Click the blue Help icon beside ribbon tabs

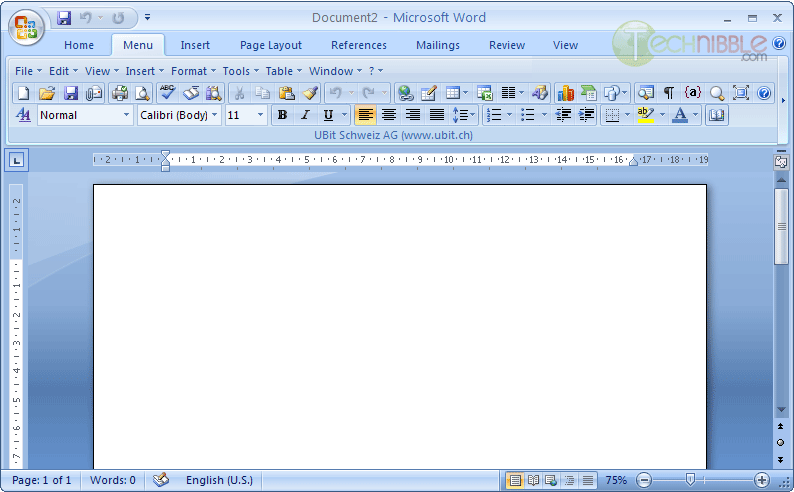tap(779, 44)
